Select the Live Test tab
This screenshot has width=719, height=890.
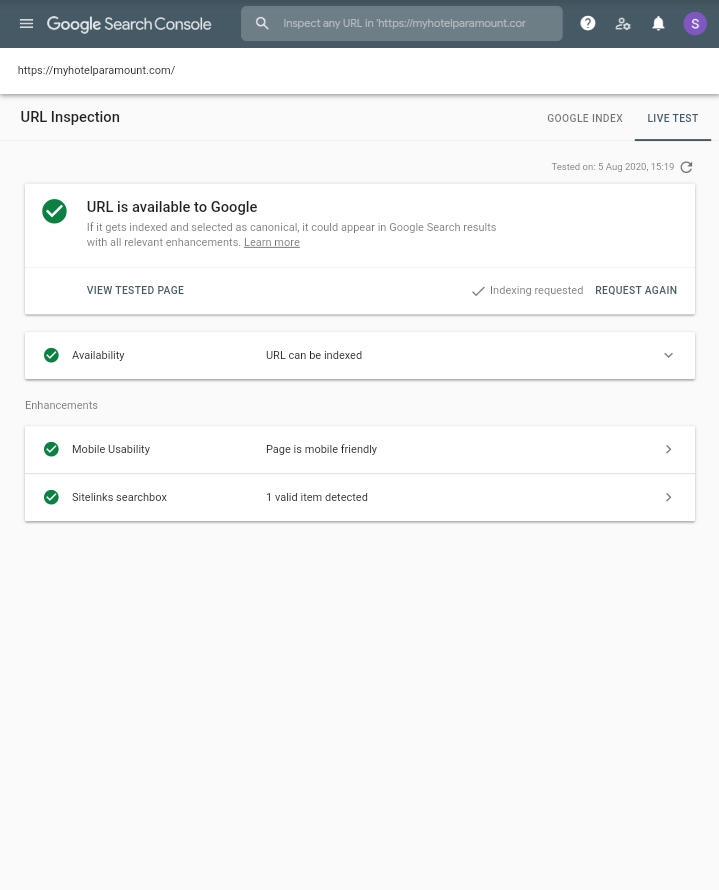click(672, 118)
